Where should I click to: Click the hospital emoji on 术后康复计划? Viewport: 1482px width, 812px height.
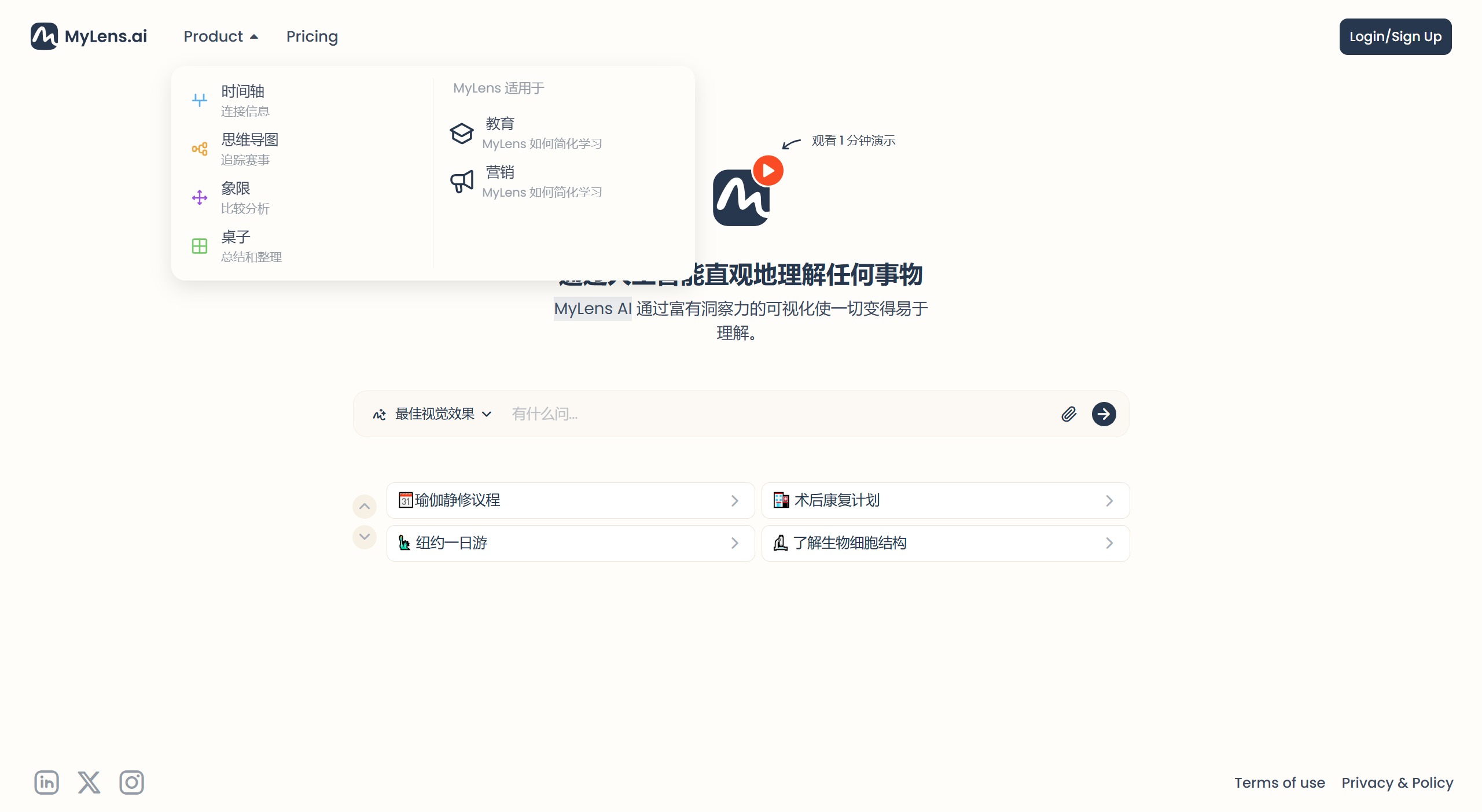[x=781, y=500]
